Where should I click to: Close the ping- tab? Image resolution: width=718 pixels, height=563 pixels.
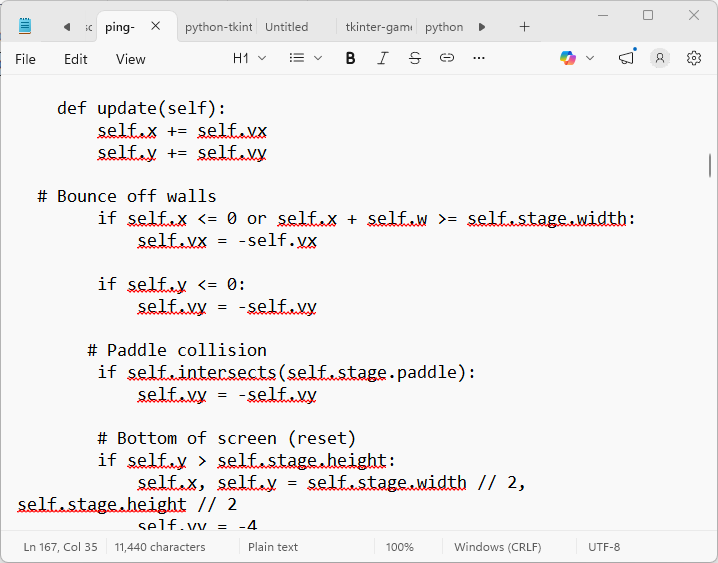pos(156,26)
